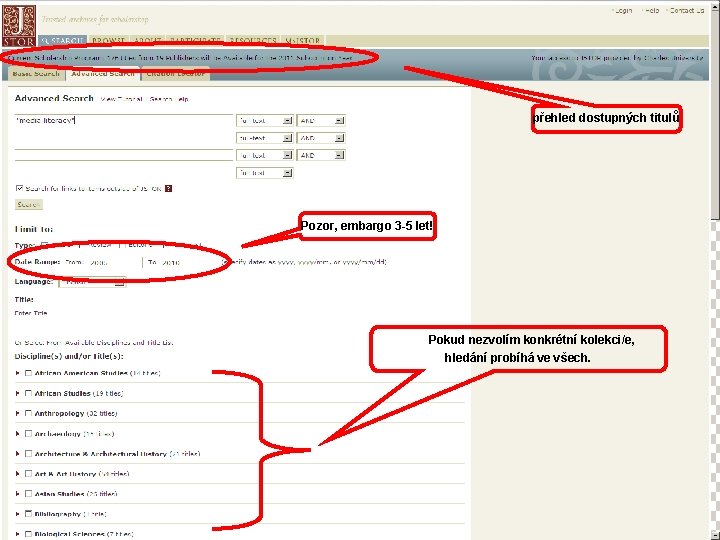The width and height of the screenshot is (720, 540).
Task: Click the Search button
Action: [29, 204]
